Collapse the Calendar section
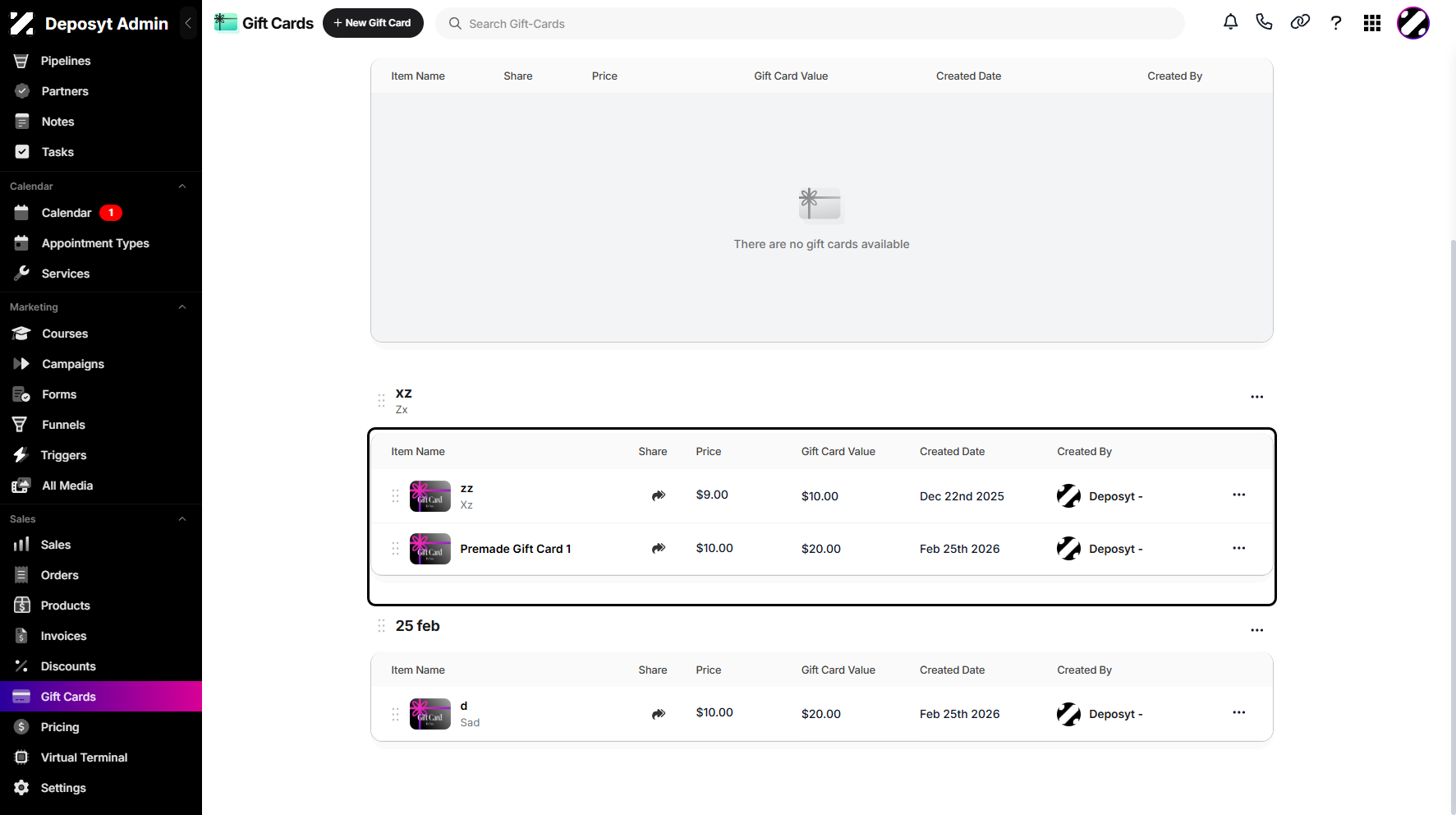The width and height of the screenshot is (1456, 815). 182,186
